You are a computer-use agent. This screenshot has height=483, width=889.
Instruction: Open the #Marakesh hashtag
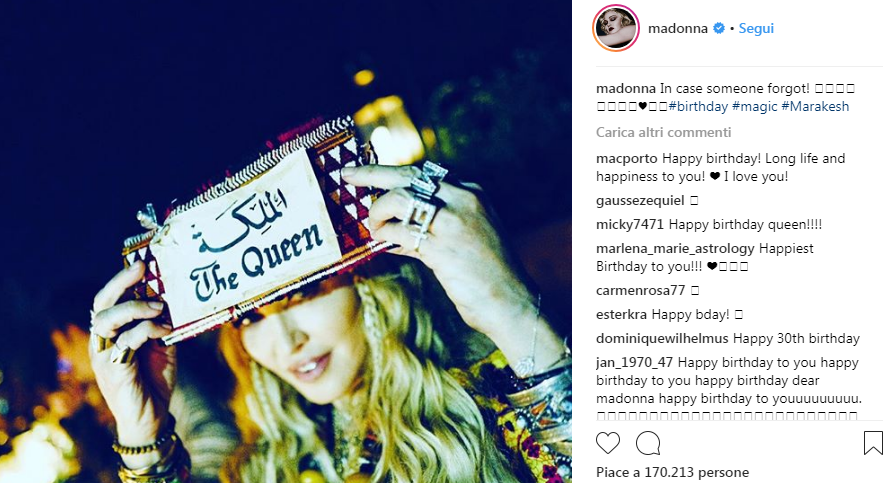tap(815, 106)
